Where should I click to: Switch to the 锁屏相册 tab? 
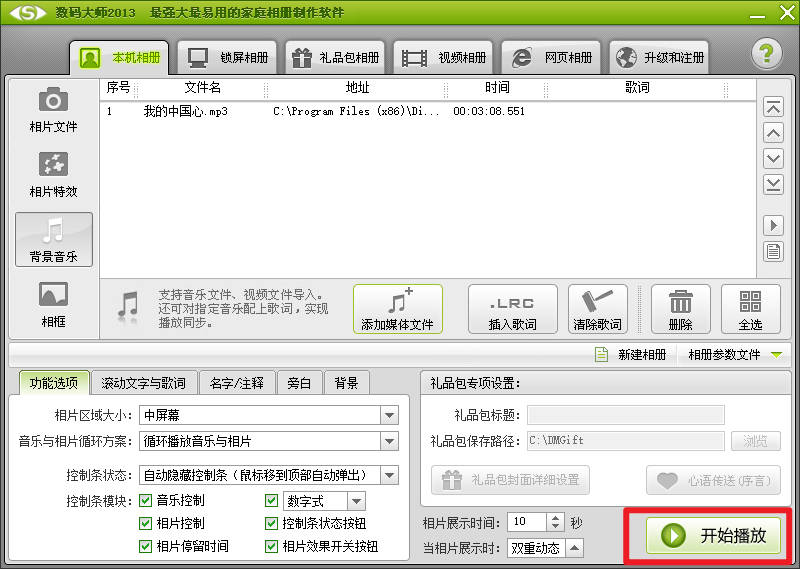click(x=227, y=58)
